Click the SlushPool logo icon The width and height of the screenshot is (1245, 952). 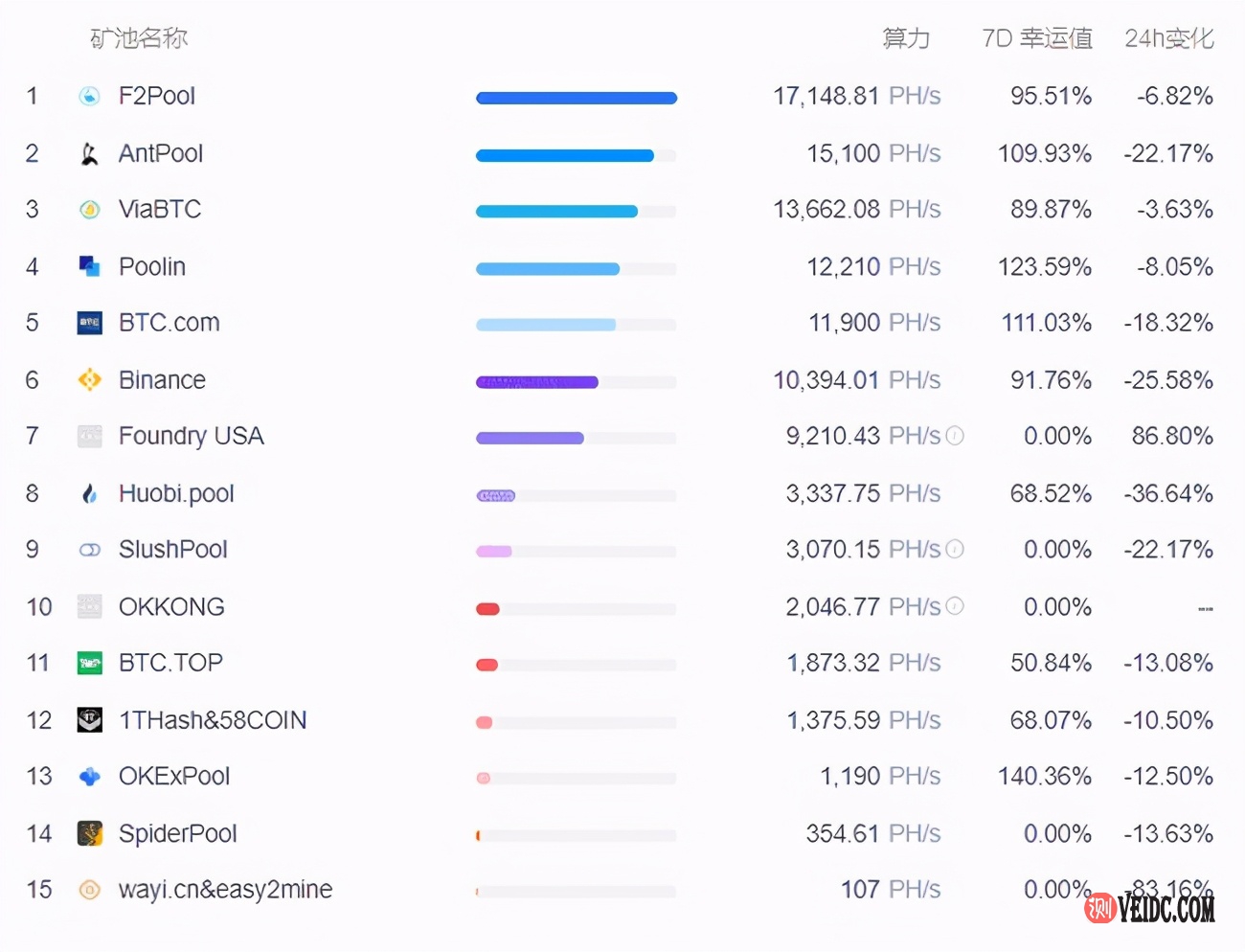pos(89,550)
